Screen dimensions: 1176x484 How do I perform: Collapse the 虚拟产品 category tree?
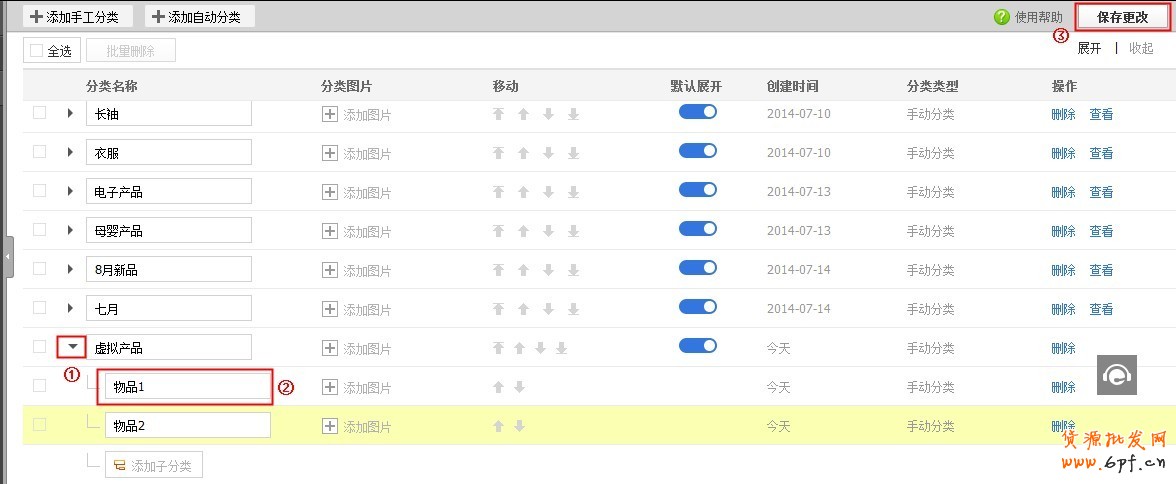point(72,348)
